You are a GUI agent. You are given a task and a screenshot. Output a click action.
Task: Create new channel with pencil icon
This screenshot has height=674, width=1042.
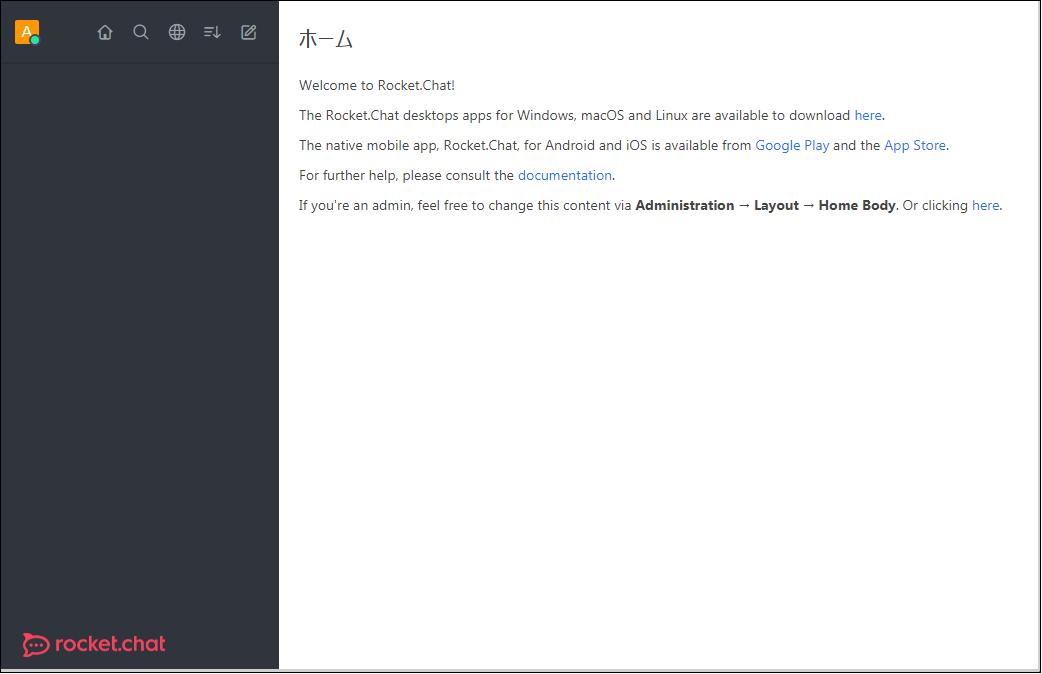click(249, 32)
